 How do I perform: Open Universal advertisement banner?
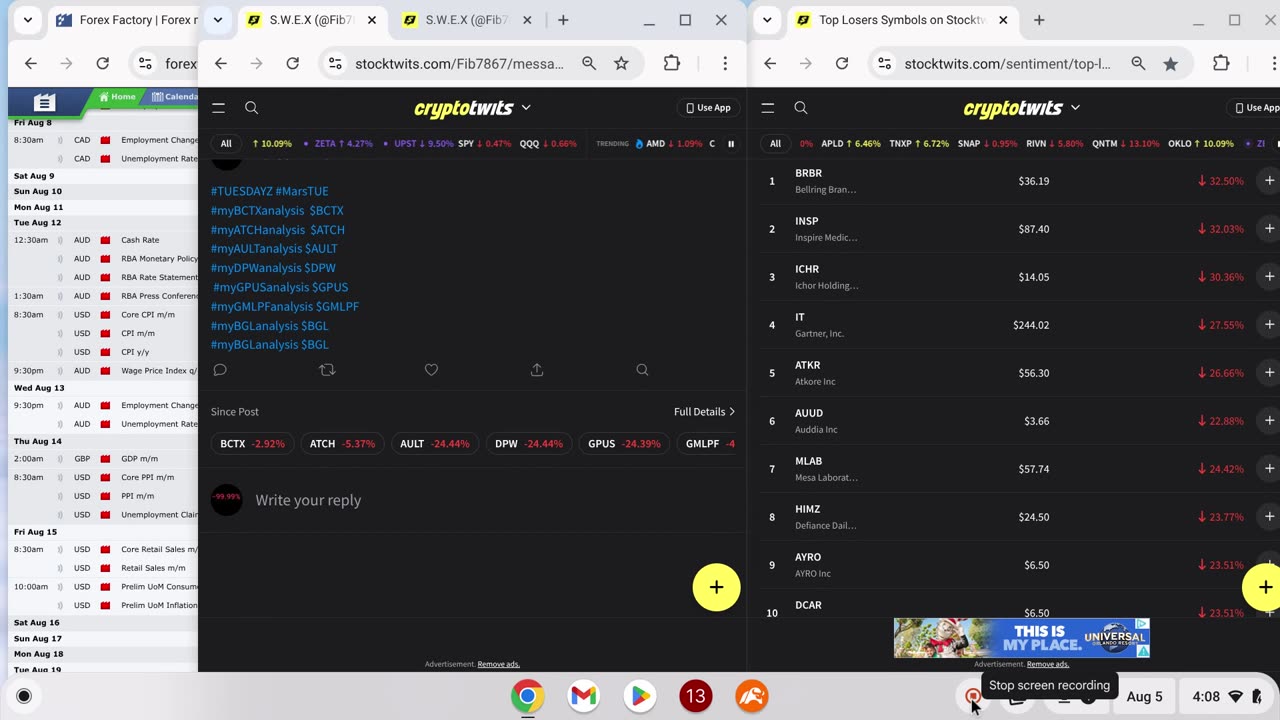click(1021, 638)
